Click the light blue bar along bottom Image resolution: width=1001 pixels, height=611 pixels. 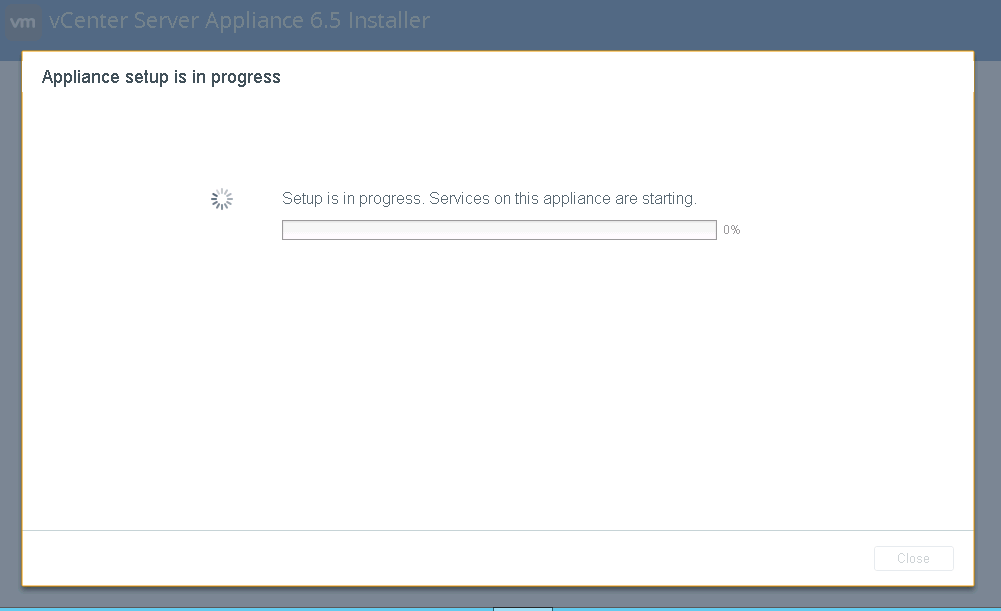[x=500, y=609]
